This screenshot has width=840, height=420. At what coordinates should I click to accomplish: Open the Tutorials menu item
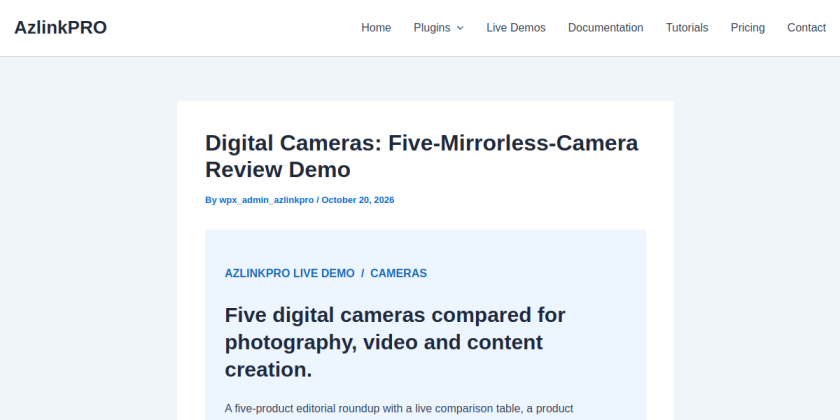(687, 28)
